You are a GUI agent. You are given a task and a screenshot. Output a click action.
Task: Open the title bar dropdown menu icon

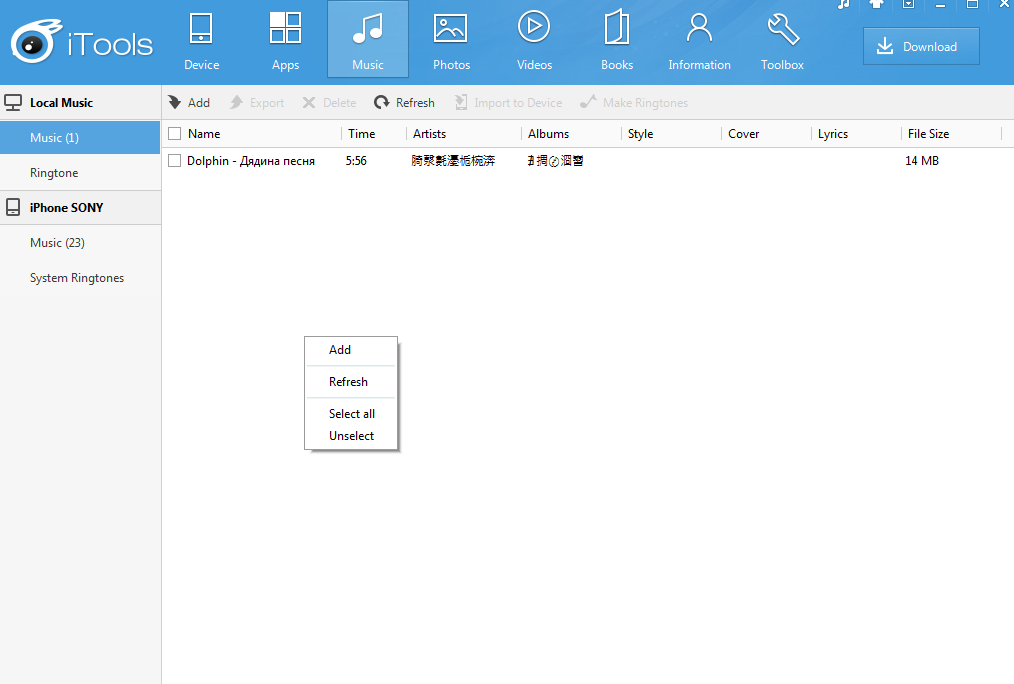(x=908, y=4)
